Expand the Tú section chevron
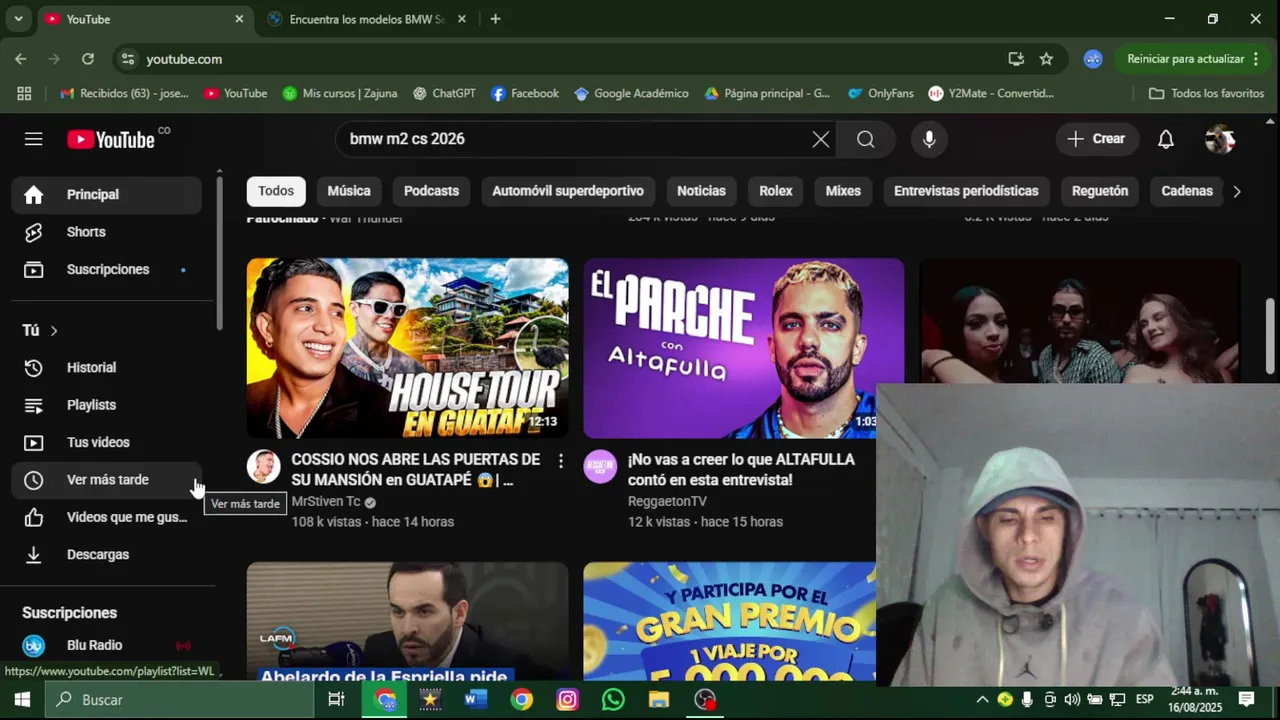Image resolution: width=1280 pixels, height=720 pixels. 54,331
